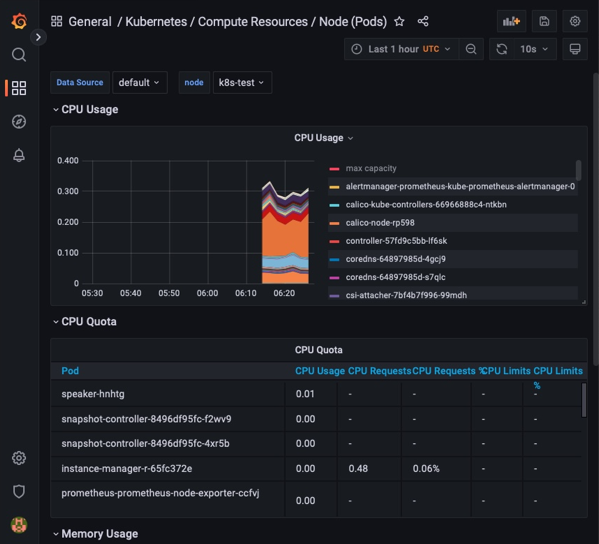Image resolution: width=599 pixels, height=544 pixels.
Task: Open the Alerting bell icon
Action: pyautogui.click(x=19, y=155)
